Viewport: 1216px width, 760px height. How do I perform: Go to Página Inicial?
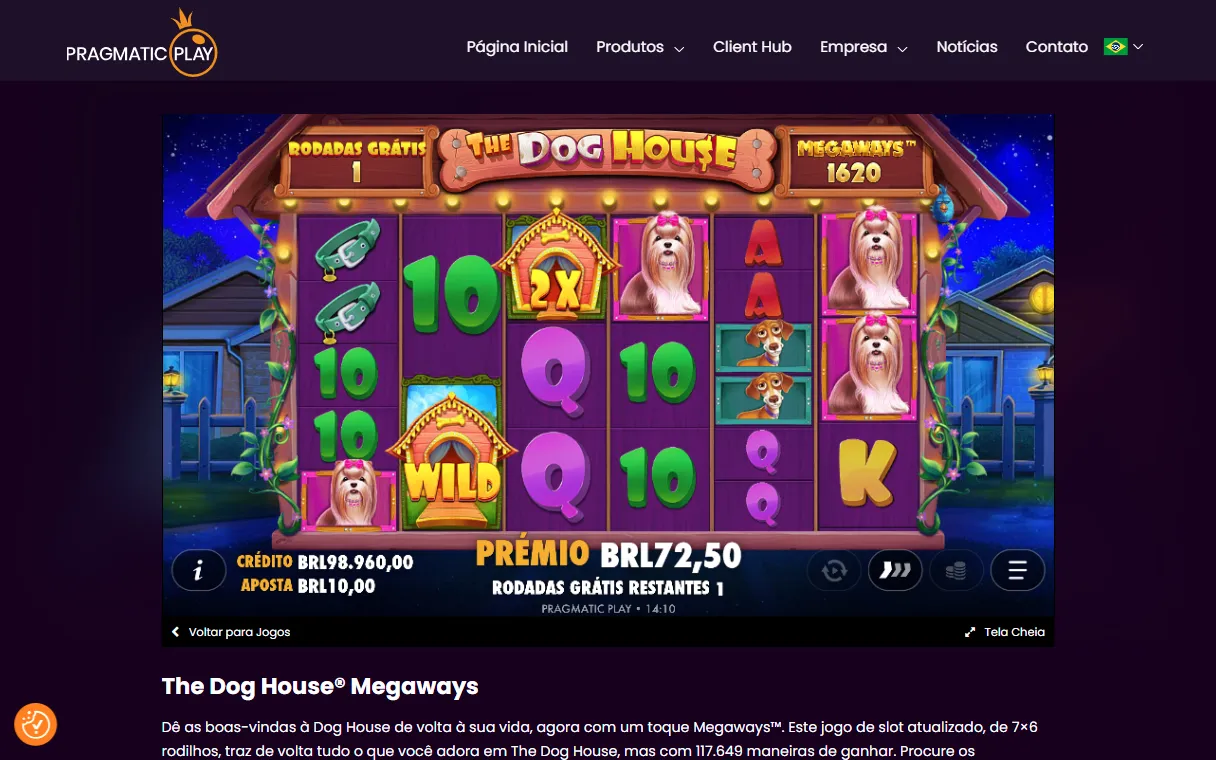click(517, 47)
